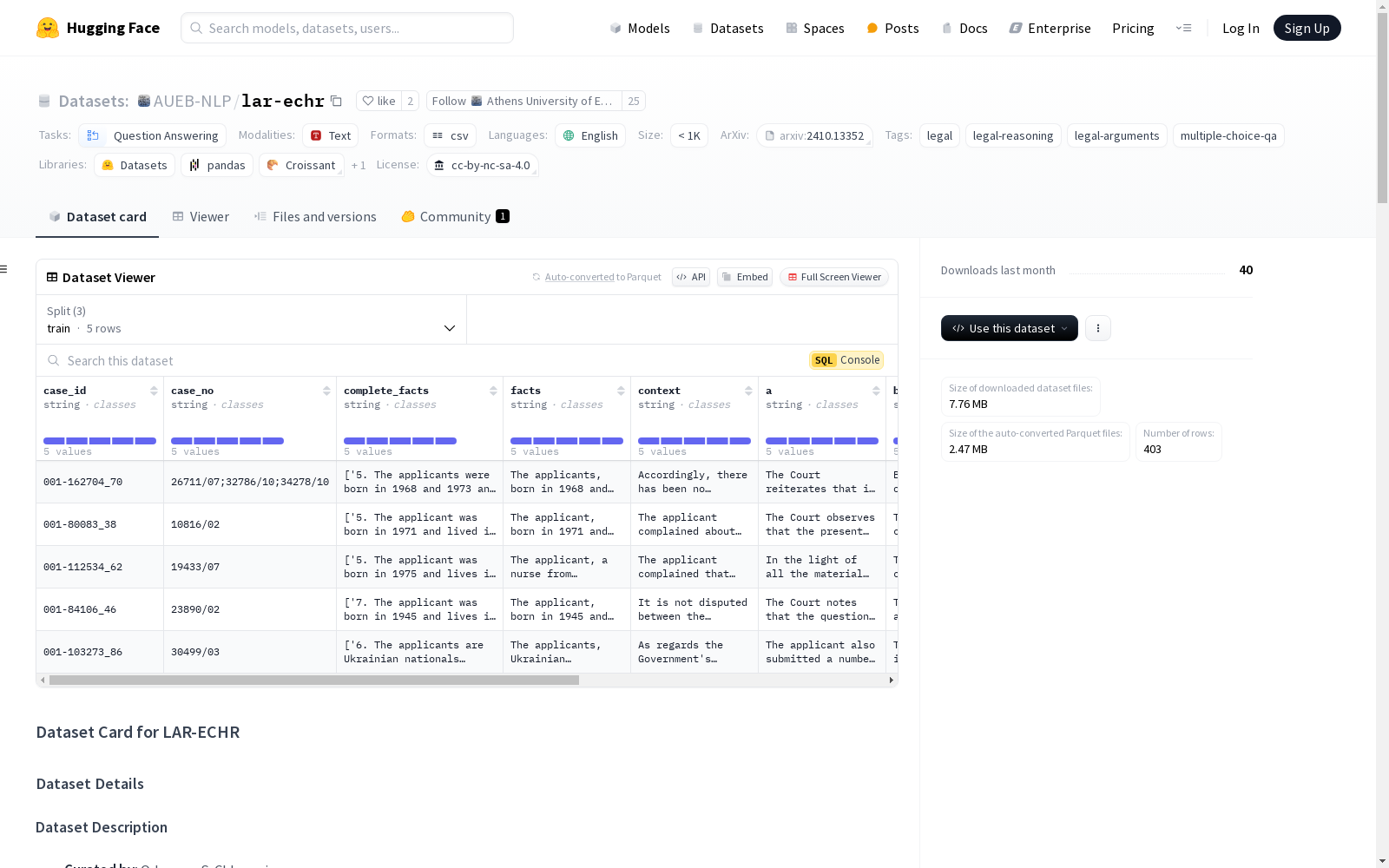Screen dimensions: 1389x868
Task: Sort the facts column using its arrows
Action: pyautogui.click(x=621, y=391)
